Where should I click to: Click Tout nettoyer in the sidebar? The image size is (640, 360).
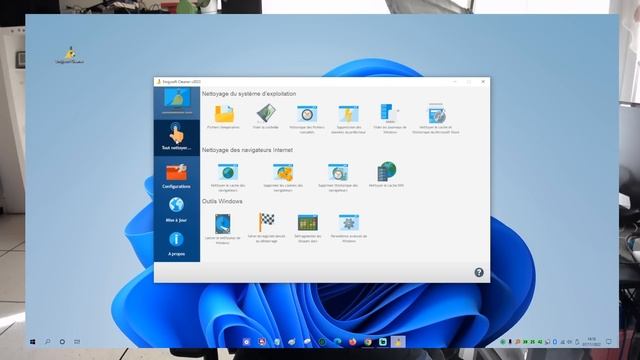pos(176,137)
